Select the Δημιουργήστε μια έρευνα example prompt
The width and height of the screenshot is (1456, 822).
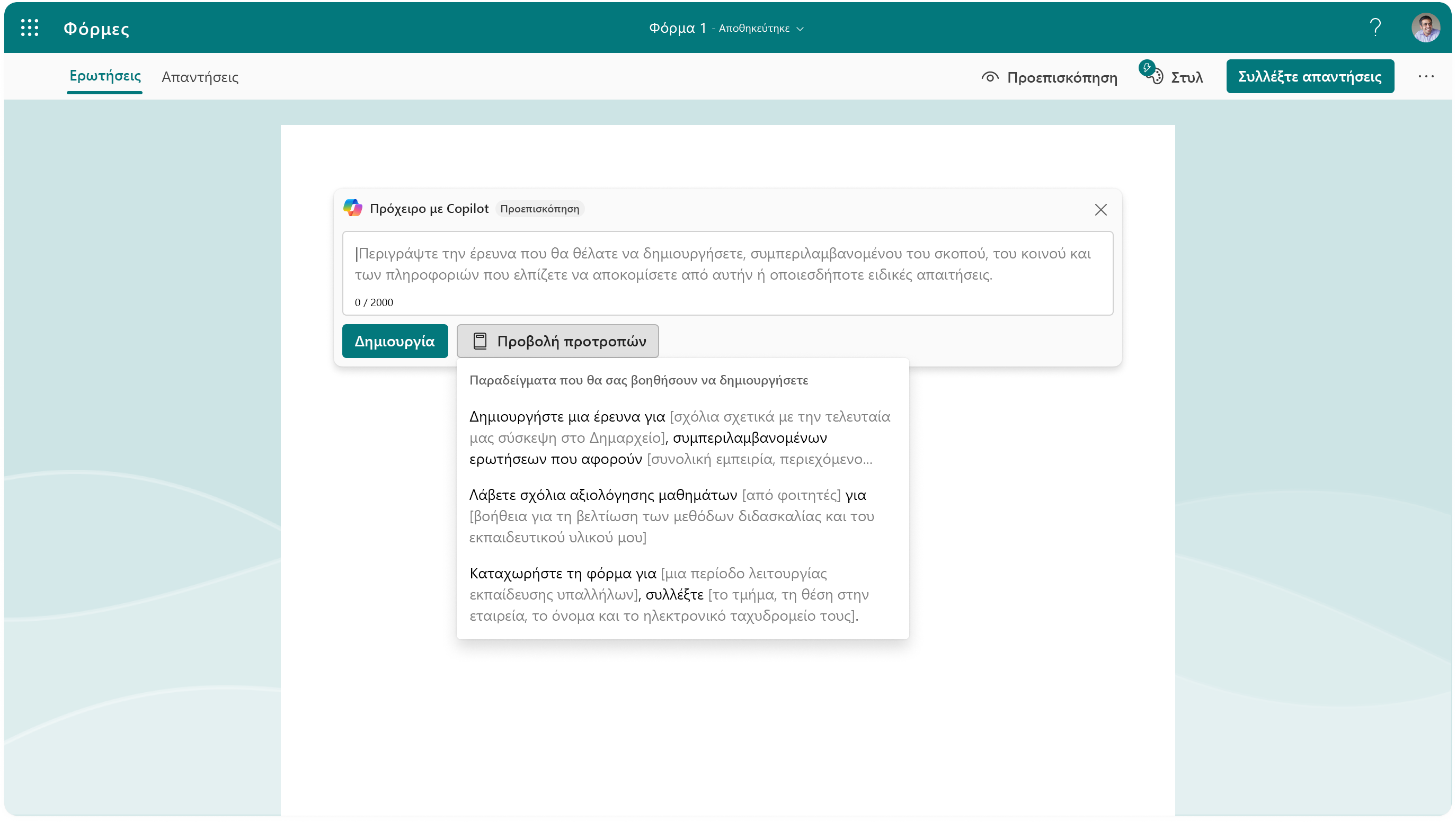pos(680,438)
